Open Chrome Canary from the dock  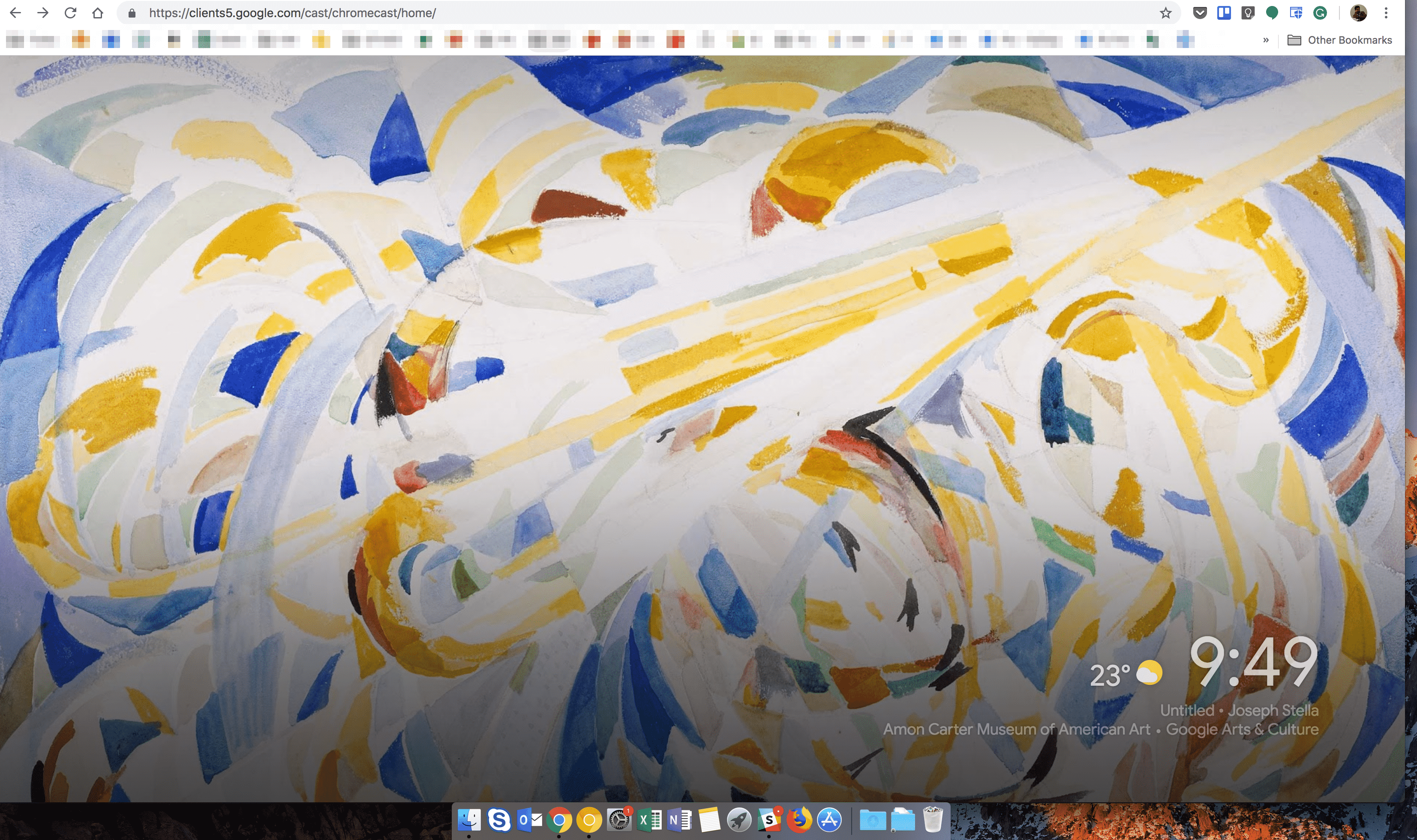tap(589, 819)
